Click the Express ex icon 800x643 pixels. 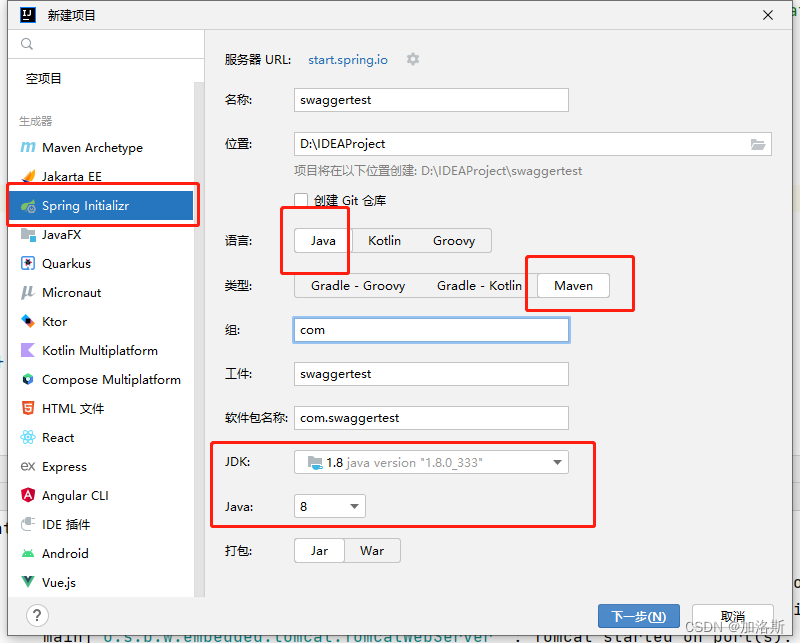[x=28, y=466]
